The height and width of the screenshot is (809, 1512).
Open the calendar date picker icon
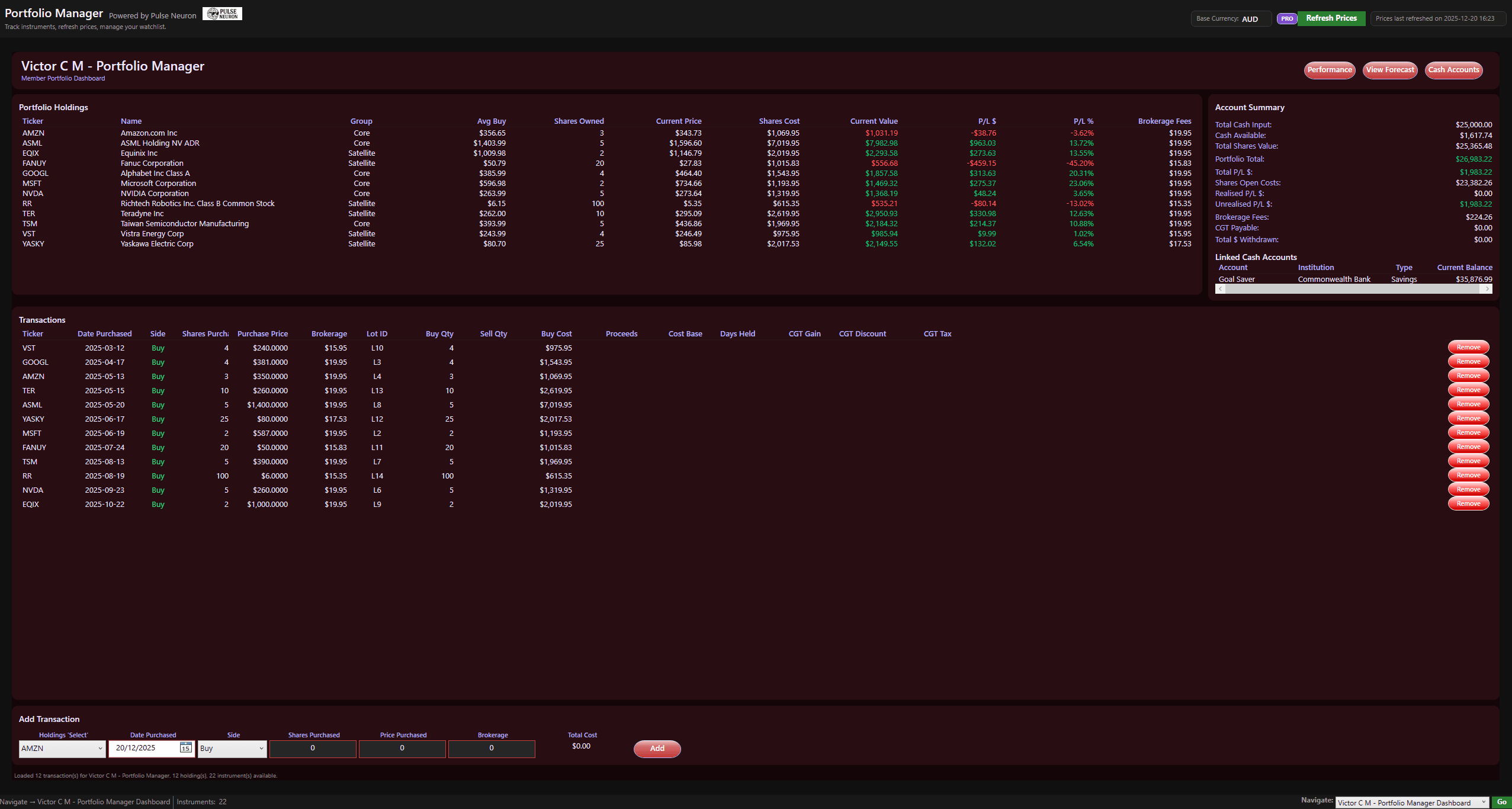[185, 749]
